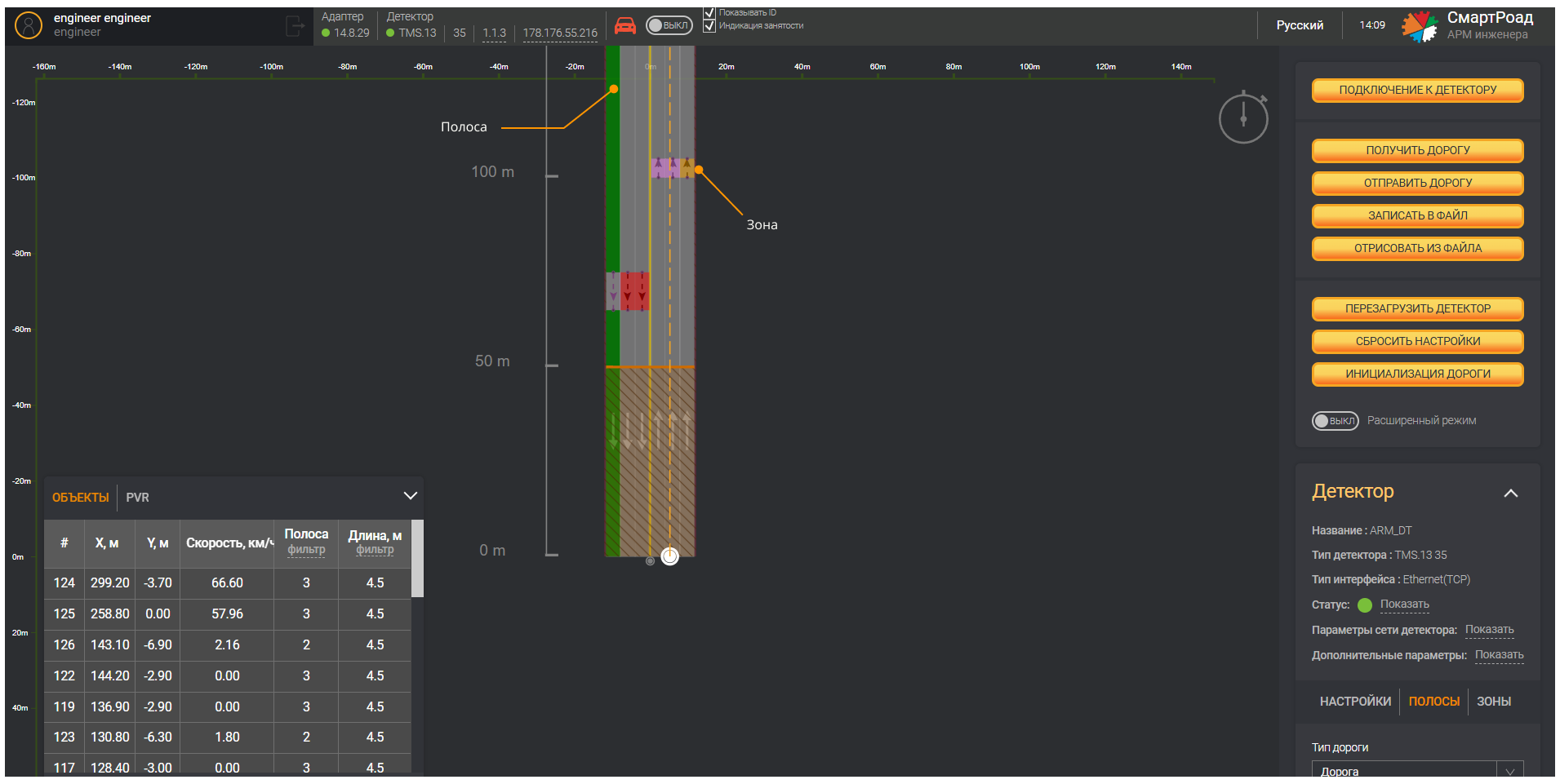Select the purple zone at 100 m

pyautogui.click(x=665, y=168)
